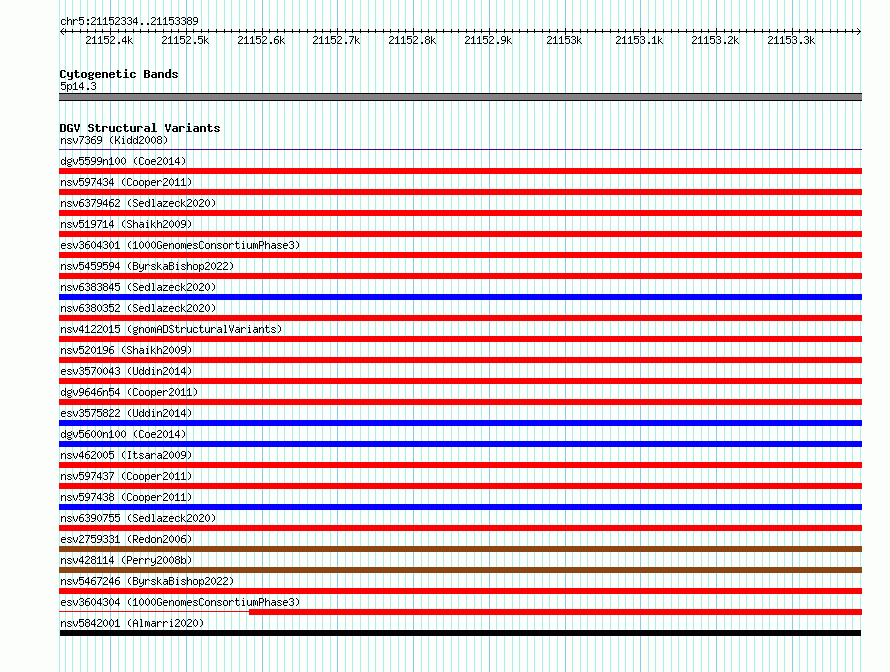890x672 pixels.
Task: Click the 21152.7k ruler tick label
Action: (x=336, y=40)
